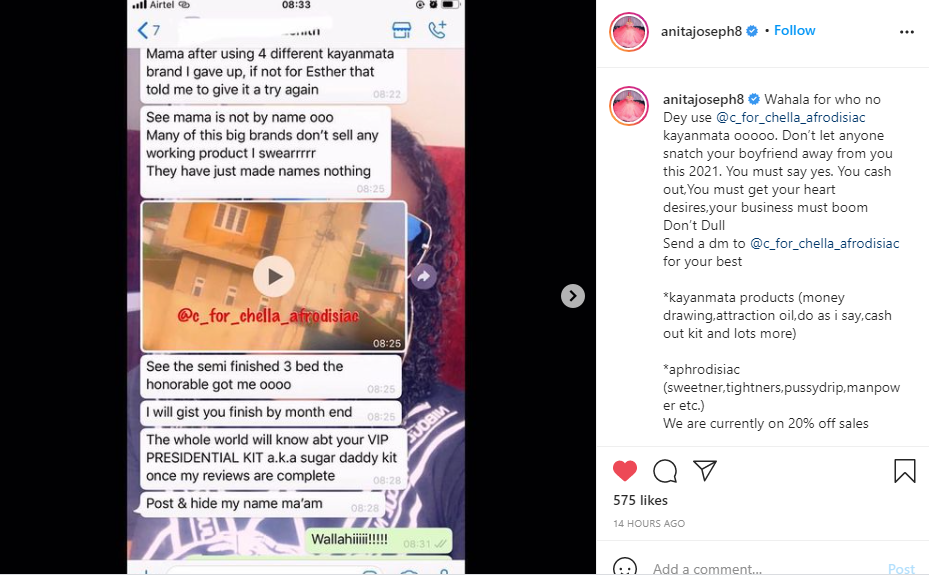This screenshot has width=929, height=575.
Task: Click the WhatsApp back chevron
Action: pyautogui.click(x=143, y=30)
